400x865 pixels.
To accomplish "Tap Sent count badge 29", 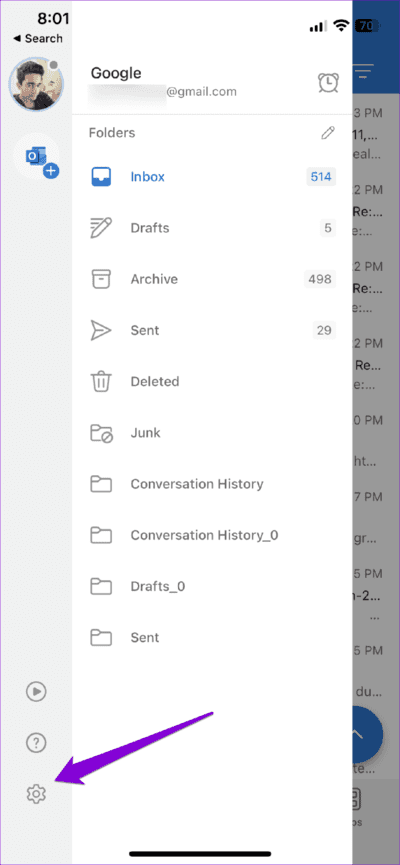I will 324,330.
